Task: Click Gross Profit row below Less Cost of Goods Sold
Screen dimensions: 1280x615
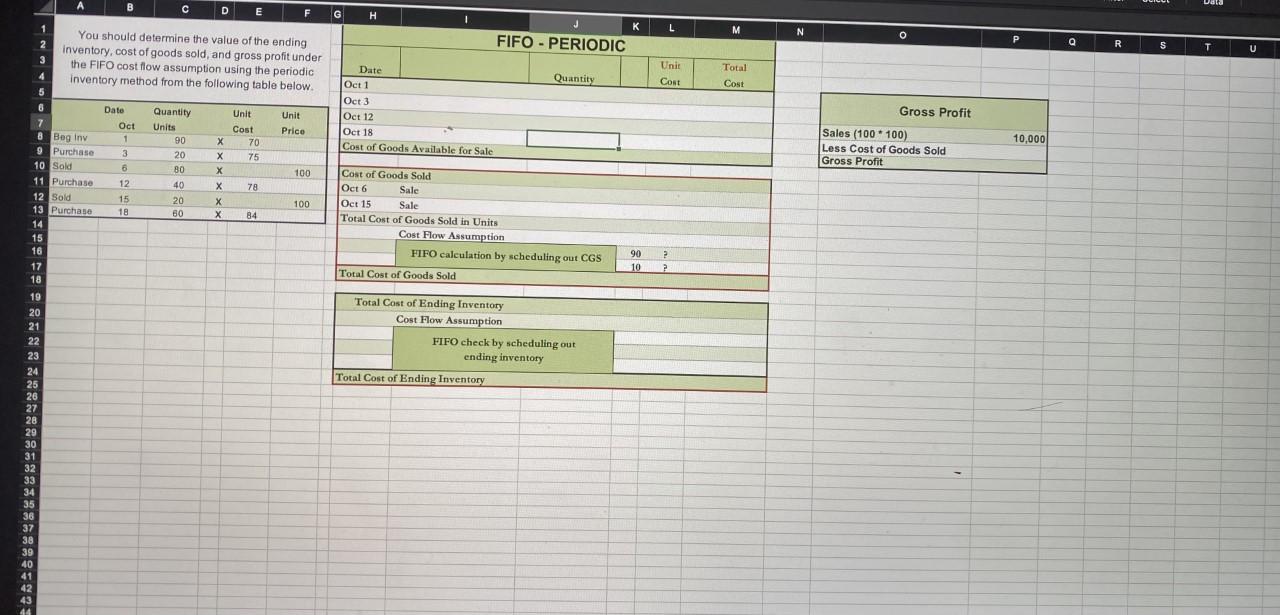Action: 853,161
